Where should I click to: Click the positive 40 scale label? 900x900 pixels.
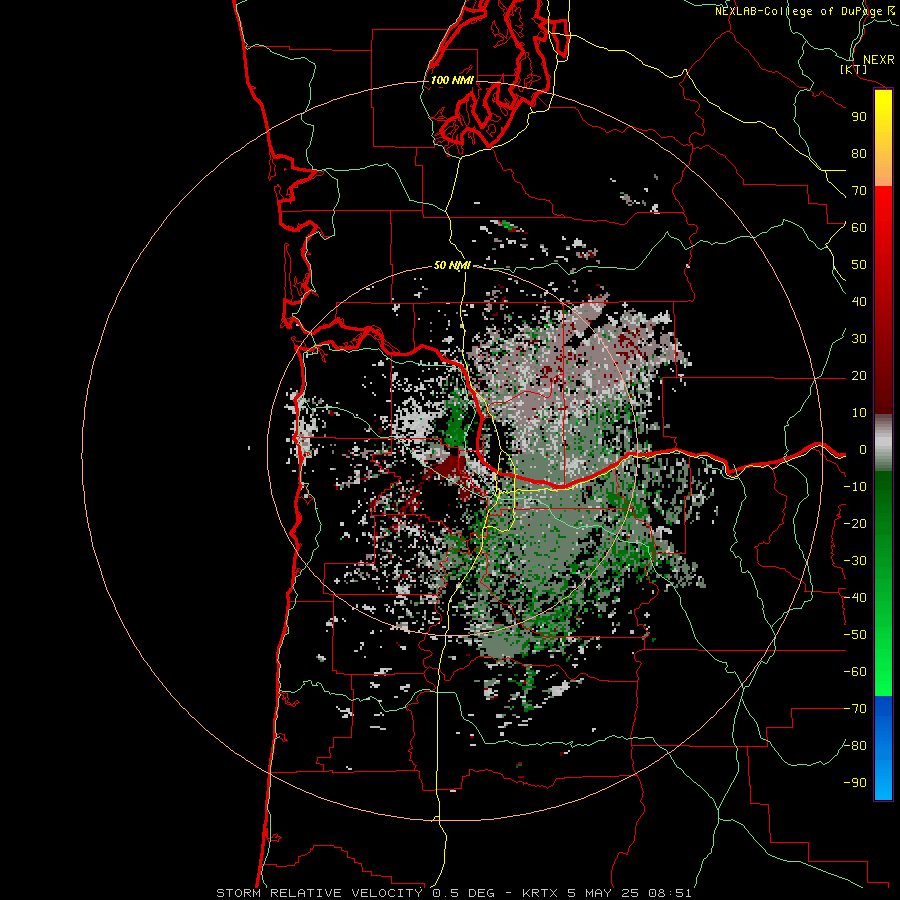pos(859,301)
